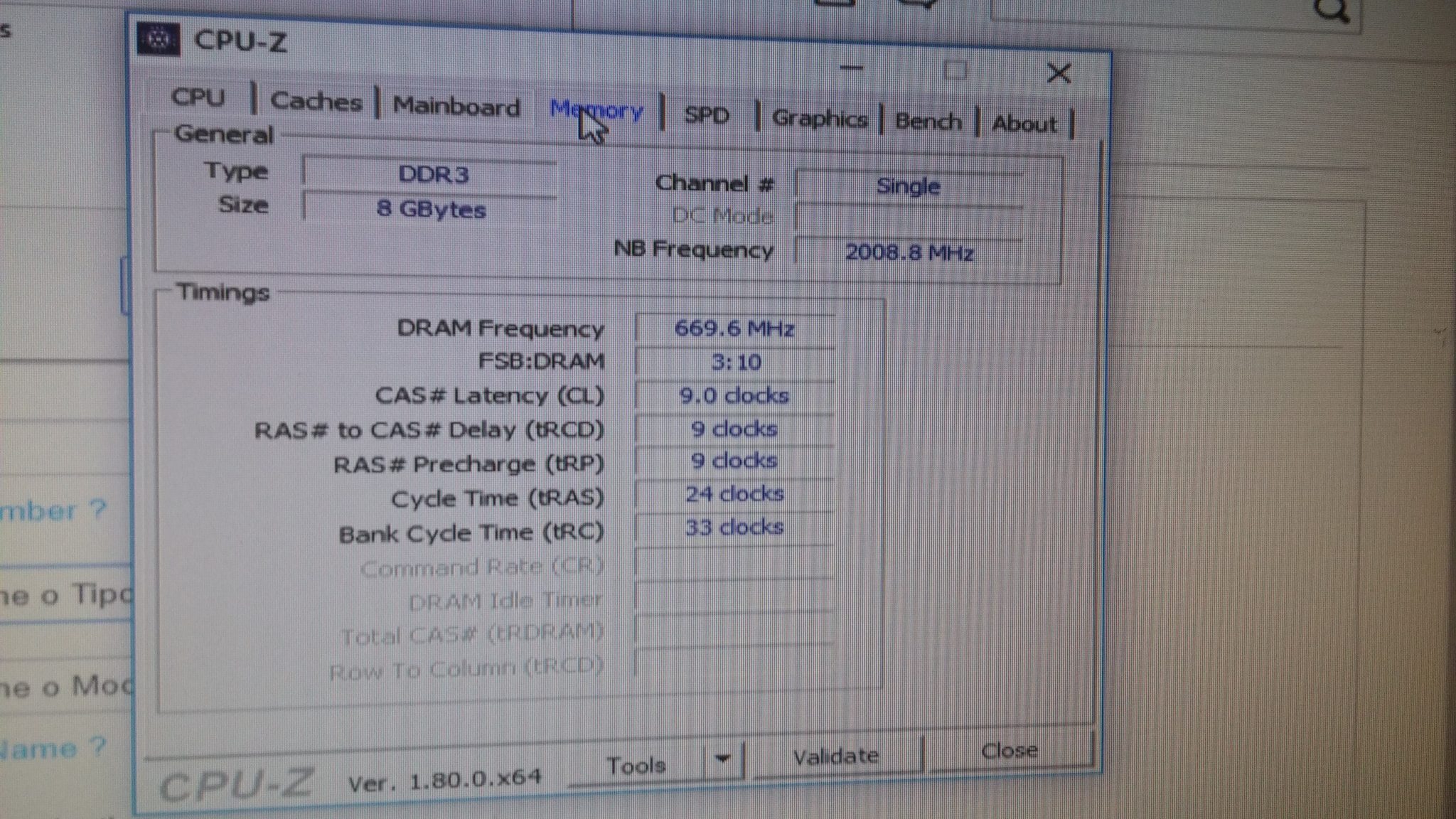Click the CPU-Z app icon in title bar
Image resolution: width=1456 pixels, height=819 pixels.
(x=158, y=39)
